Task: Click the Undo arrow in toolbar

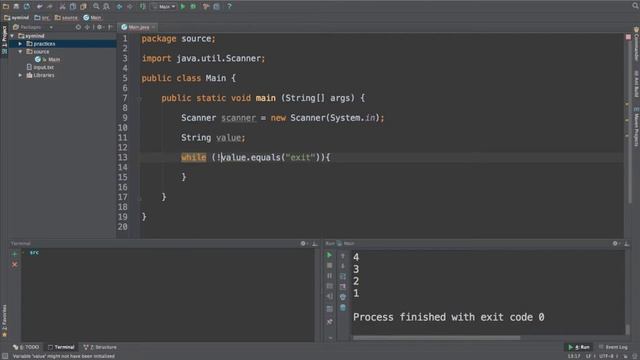Action: click(x=40, y=7)
